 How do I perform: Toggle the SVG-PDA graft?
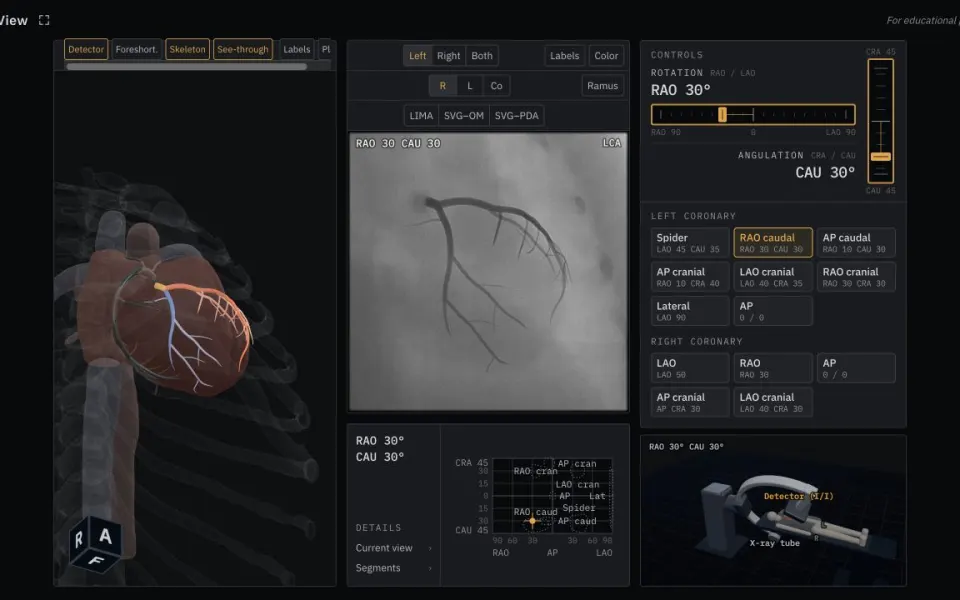click(517, 116)
